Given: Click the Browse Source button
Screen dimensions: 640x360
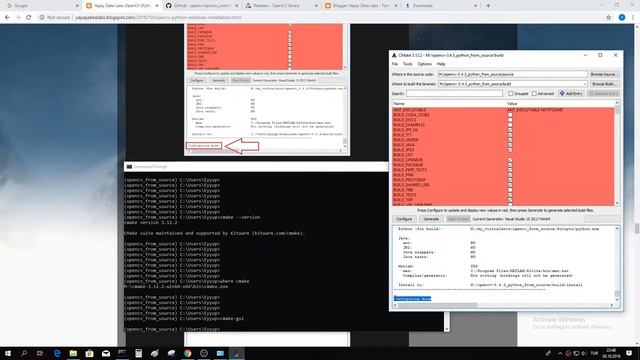Looking at the screenshot, I should [604, 74].
